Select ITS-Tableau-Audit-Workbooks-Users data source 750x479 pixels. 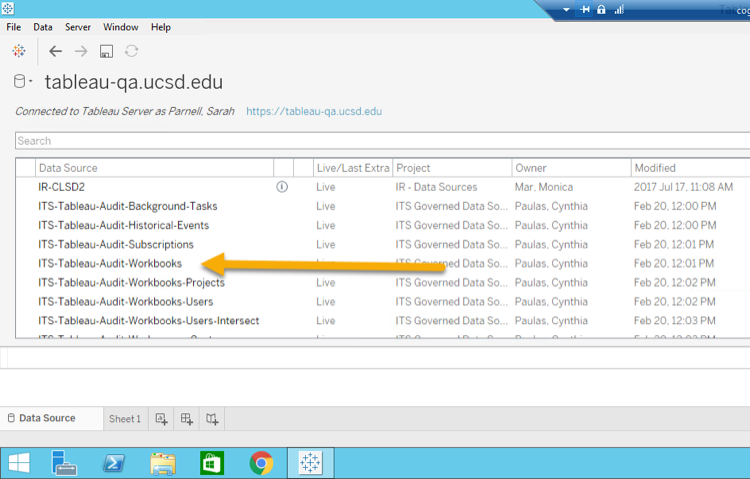[125, 302]
